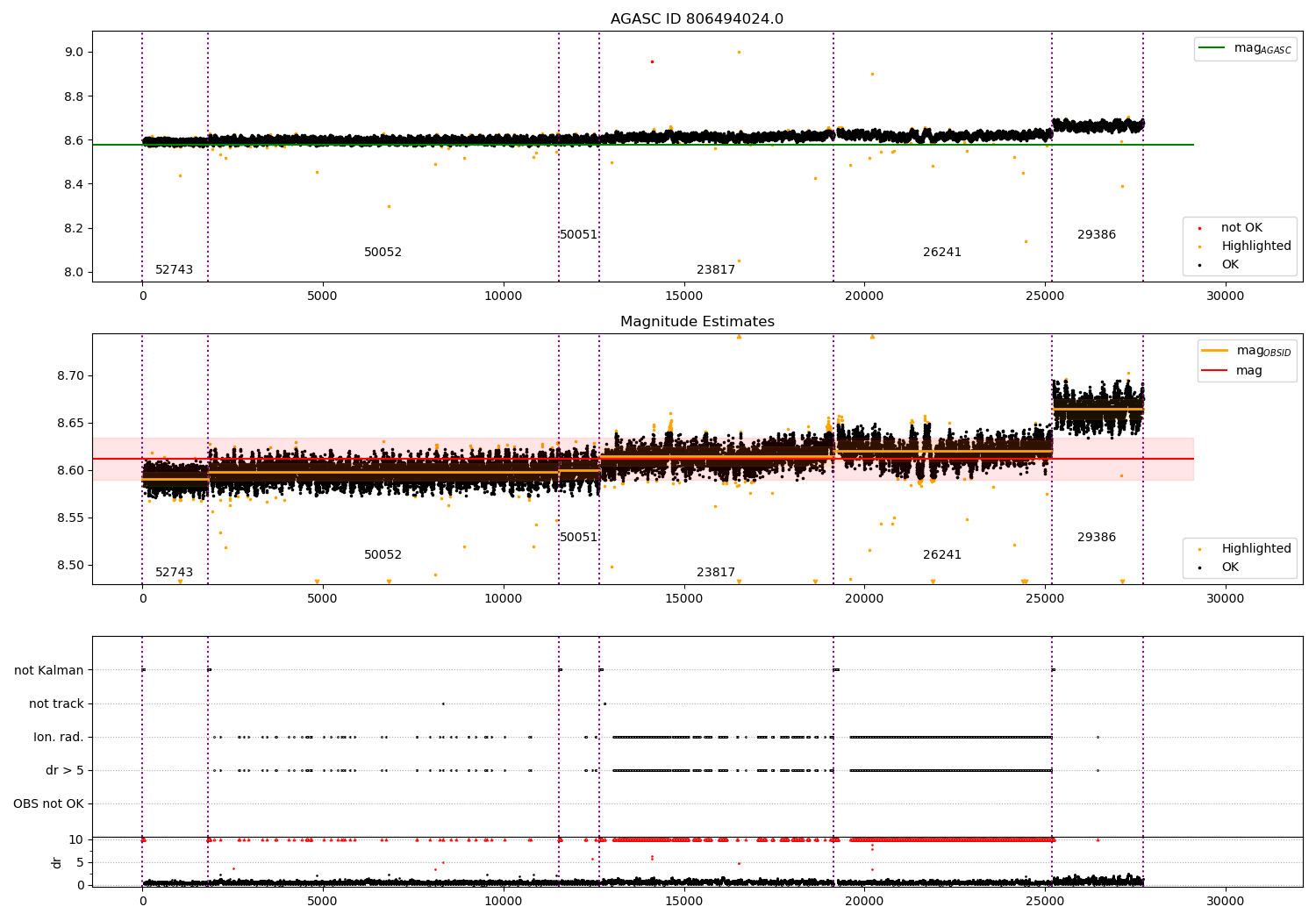
Task: Click the 'dr > 5' axis label
Action: [x=65, y=770]
